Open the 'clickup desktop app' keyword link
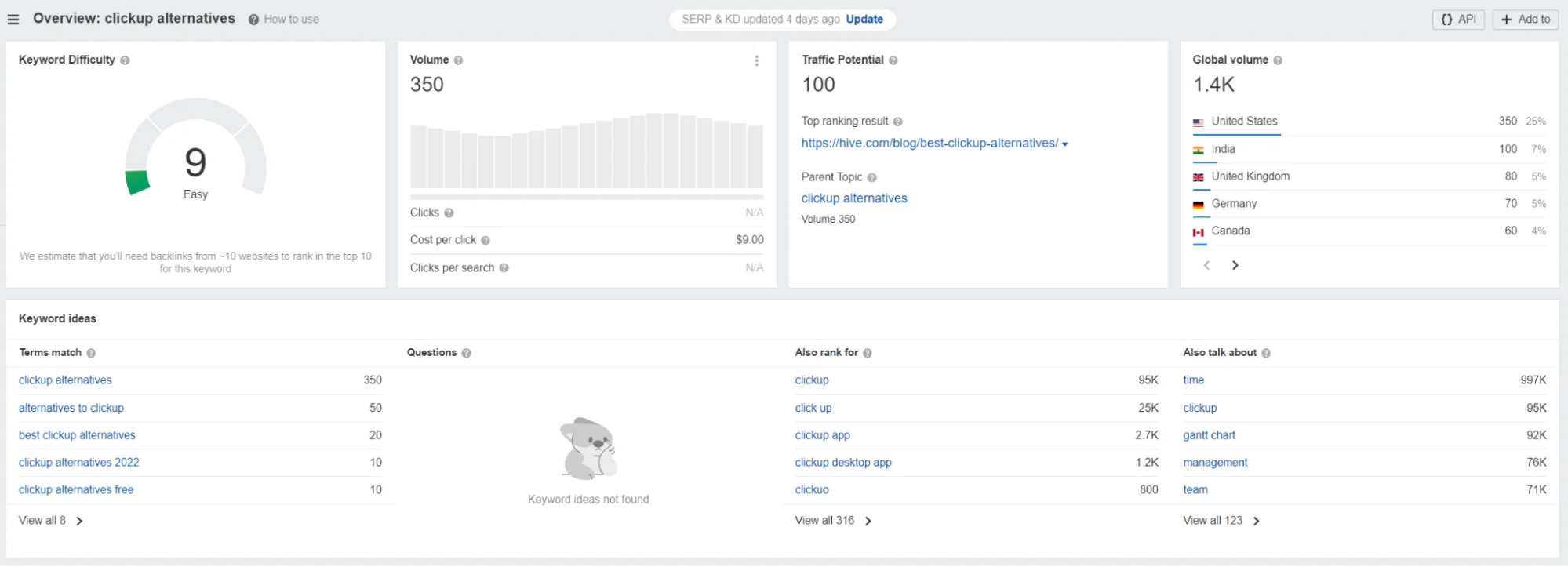The image size is (1568, 567). coord(843,463)
